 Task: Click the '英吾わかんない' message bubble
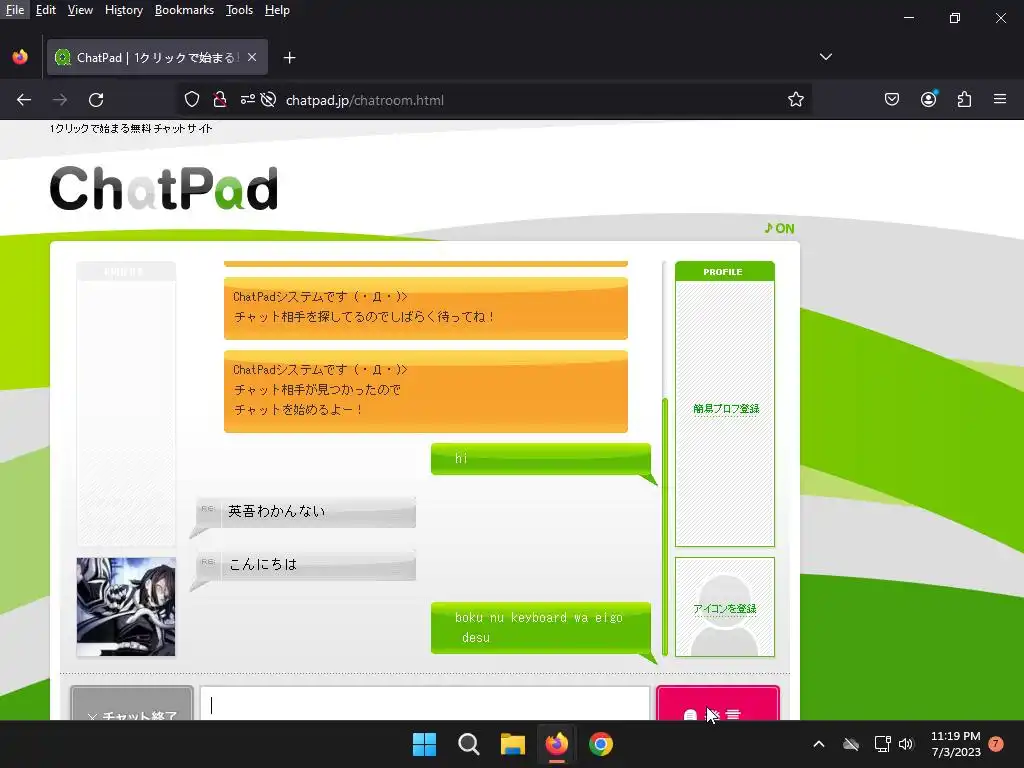pos(306,511)
